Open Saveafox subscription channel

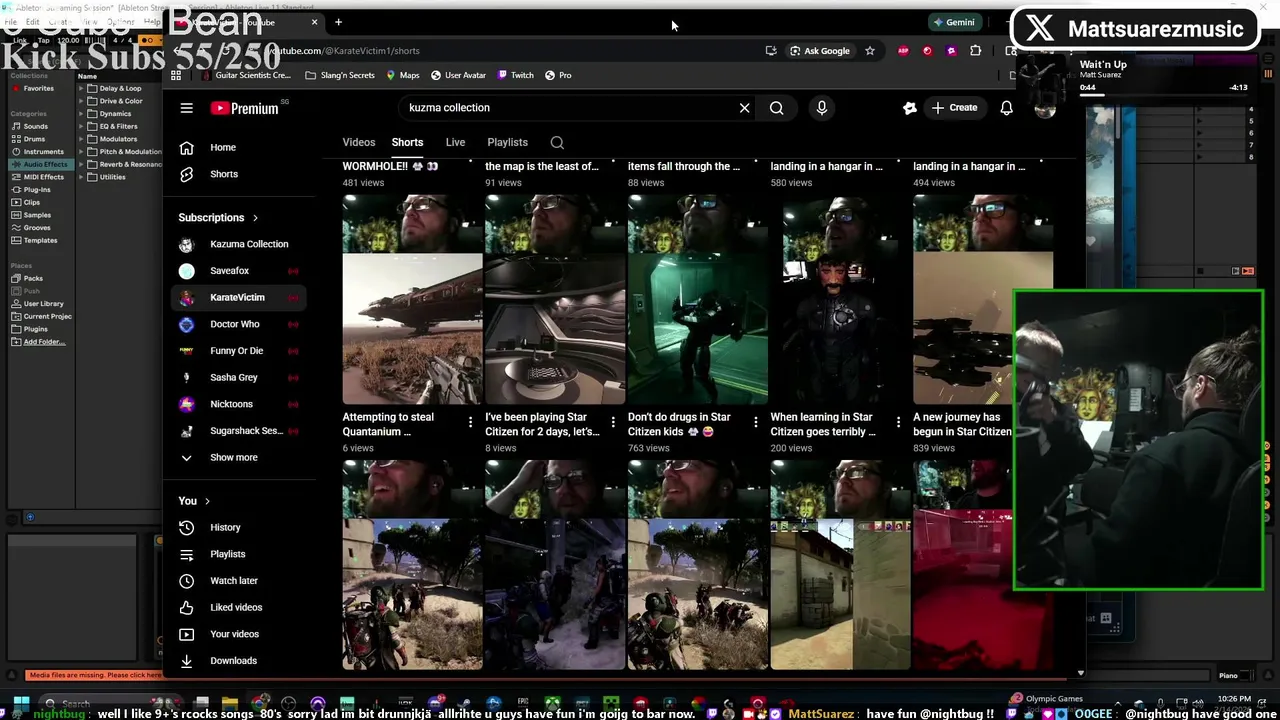(238, 271)
